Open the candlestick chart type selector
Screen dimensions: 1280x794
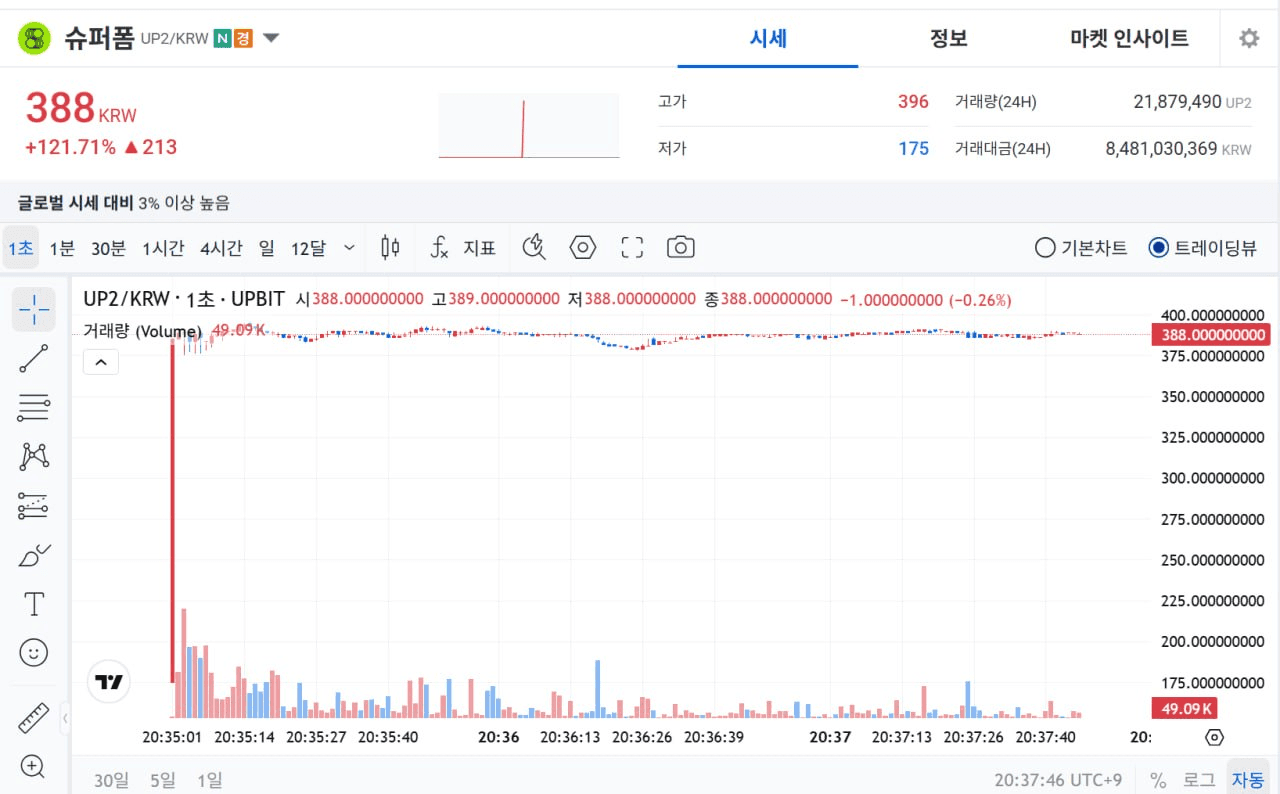(390, 247)
